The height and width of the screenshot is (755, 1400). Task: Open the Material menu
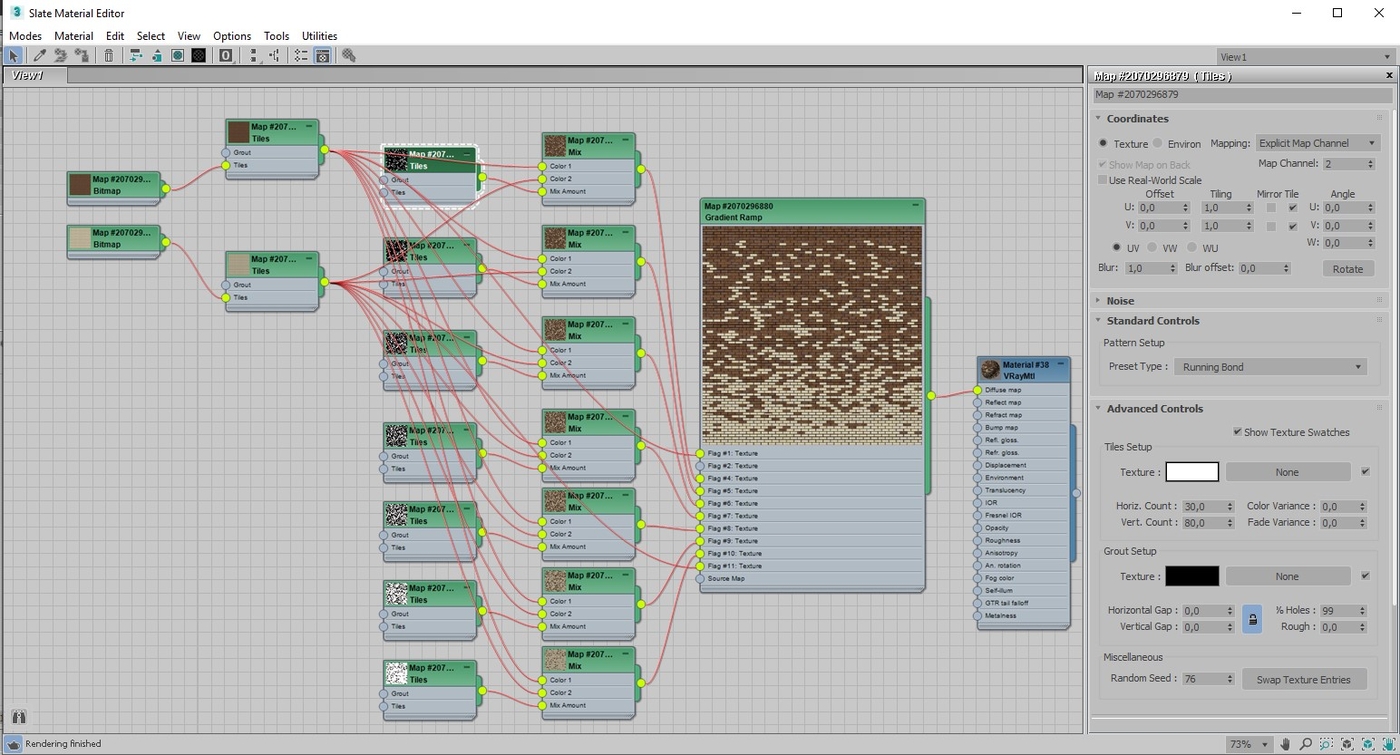pos(73,36)
